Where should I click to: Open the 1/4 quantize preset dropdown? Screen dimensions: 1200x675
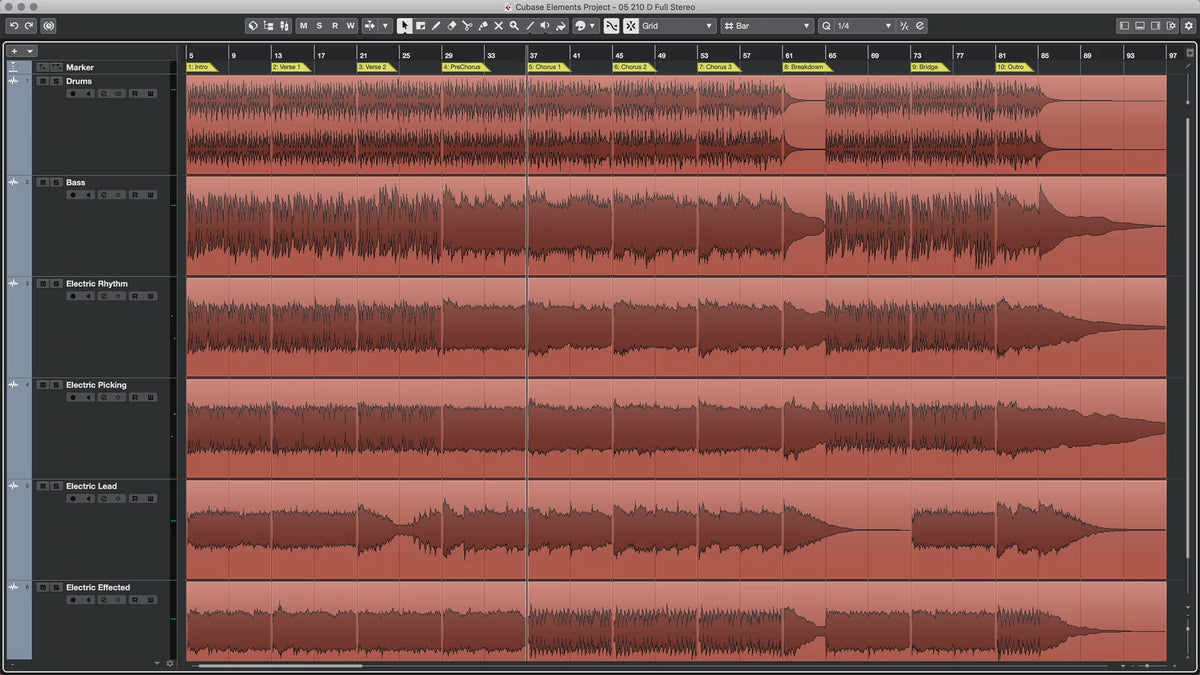click(856, 26)
